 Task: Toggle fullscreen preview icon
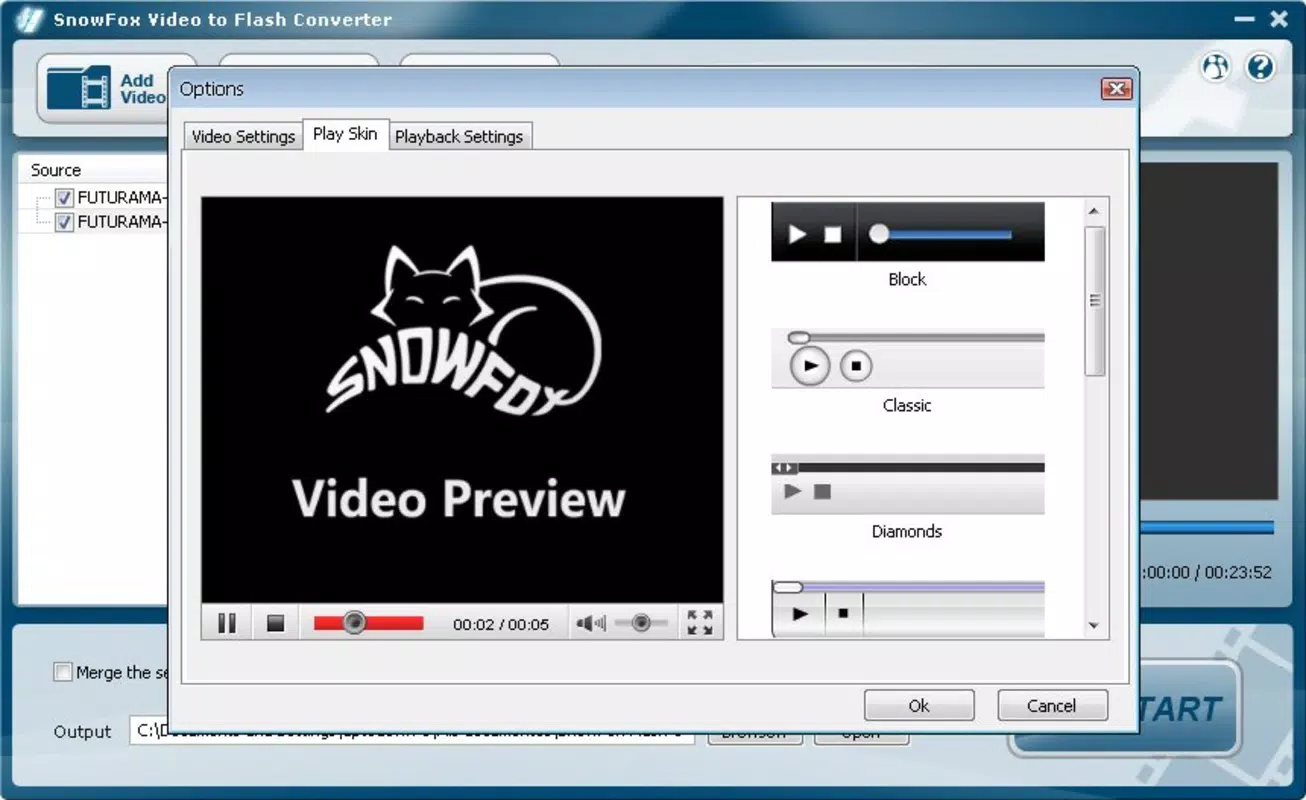[x=700, y=623]
